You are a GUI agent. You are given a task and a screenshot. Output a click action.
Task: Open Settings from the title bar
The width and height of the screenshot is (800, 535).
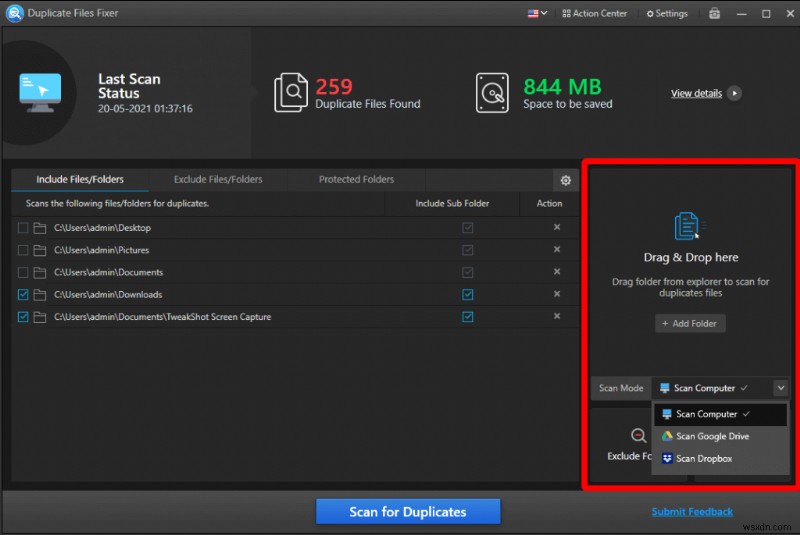click(x=667, y=13)
